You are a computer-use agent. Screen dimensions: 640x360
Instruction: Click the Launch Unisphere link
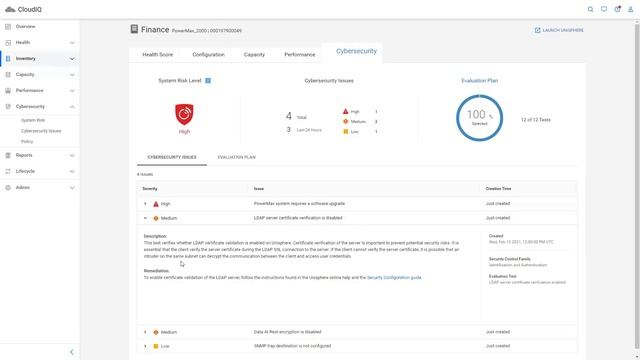click(562, 30)
